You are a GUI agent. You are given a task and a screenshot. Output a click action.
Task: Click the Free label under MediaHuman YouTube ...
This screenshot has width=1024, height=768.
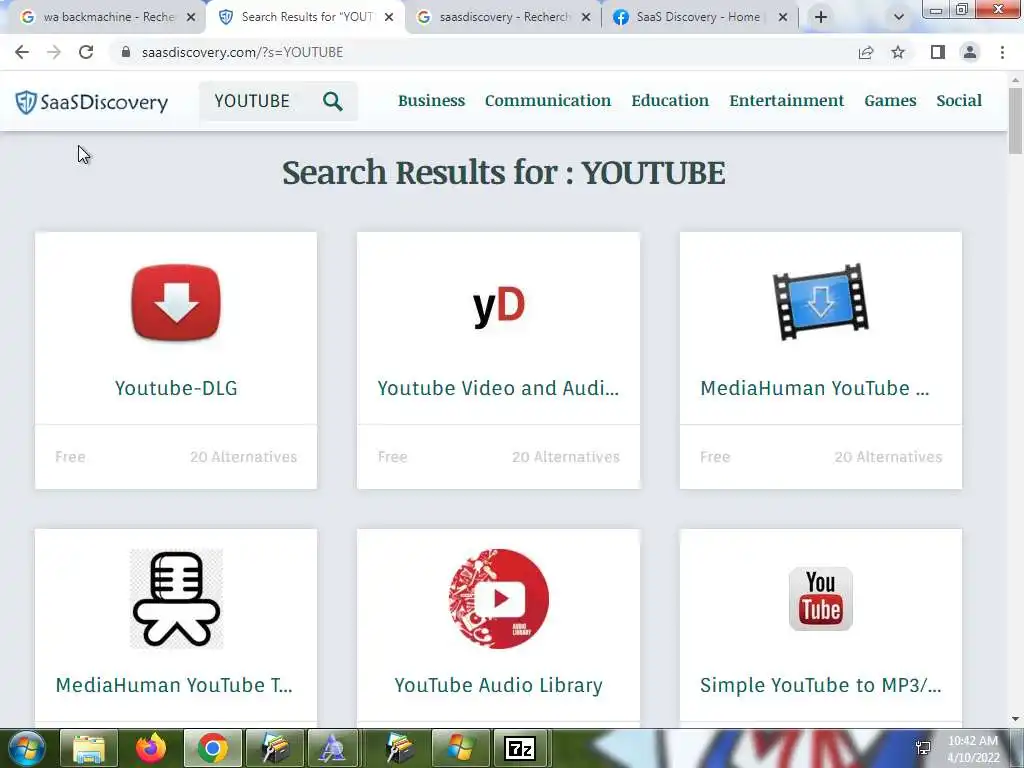[x=715, y=457]
